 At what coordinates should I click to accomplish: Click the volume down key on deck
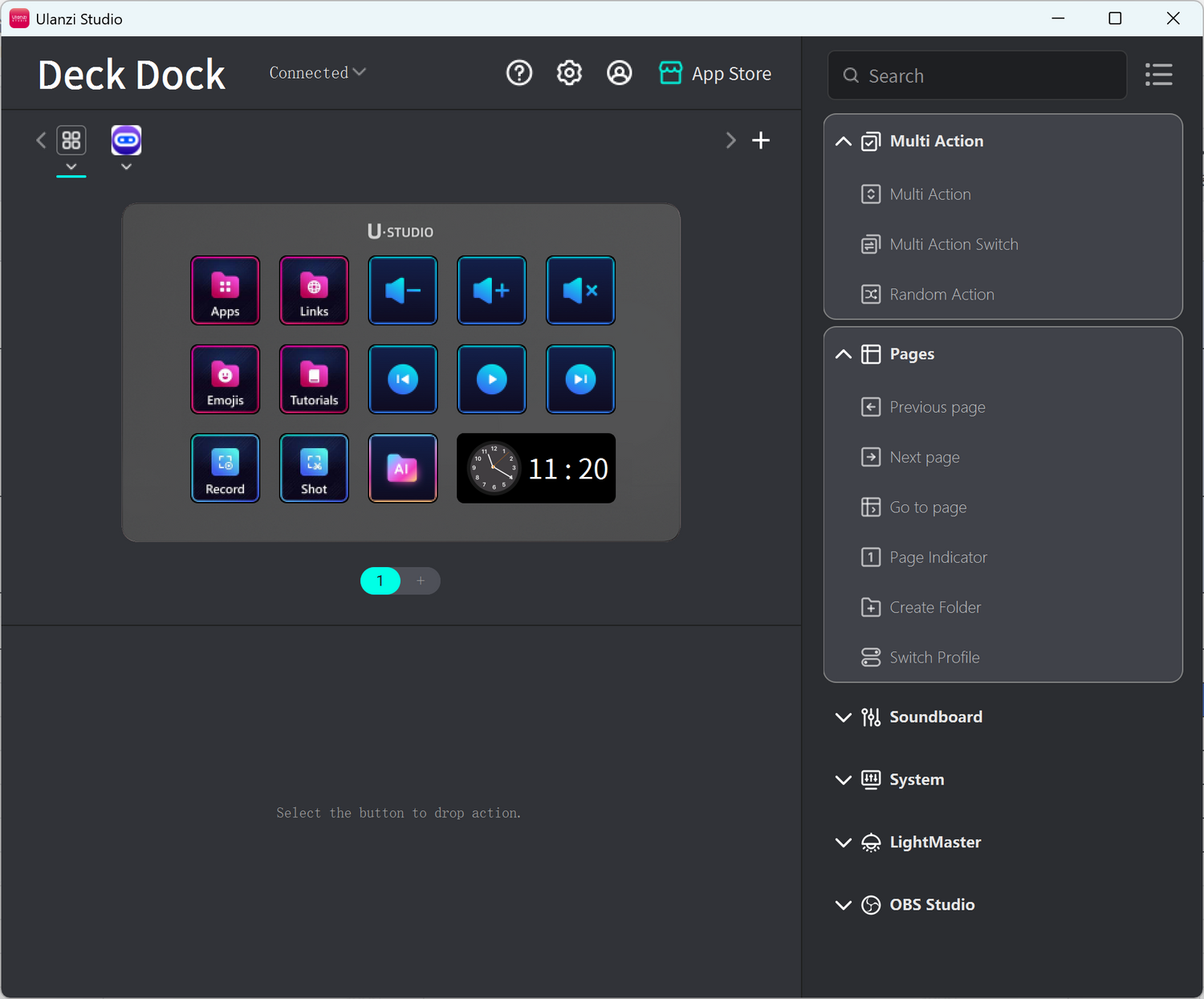coord(403,291)
